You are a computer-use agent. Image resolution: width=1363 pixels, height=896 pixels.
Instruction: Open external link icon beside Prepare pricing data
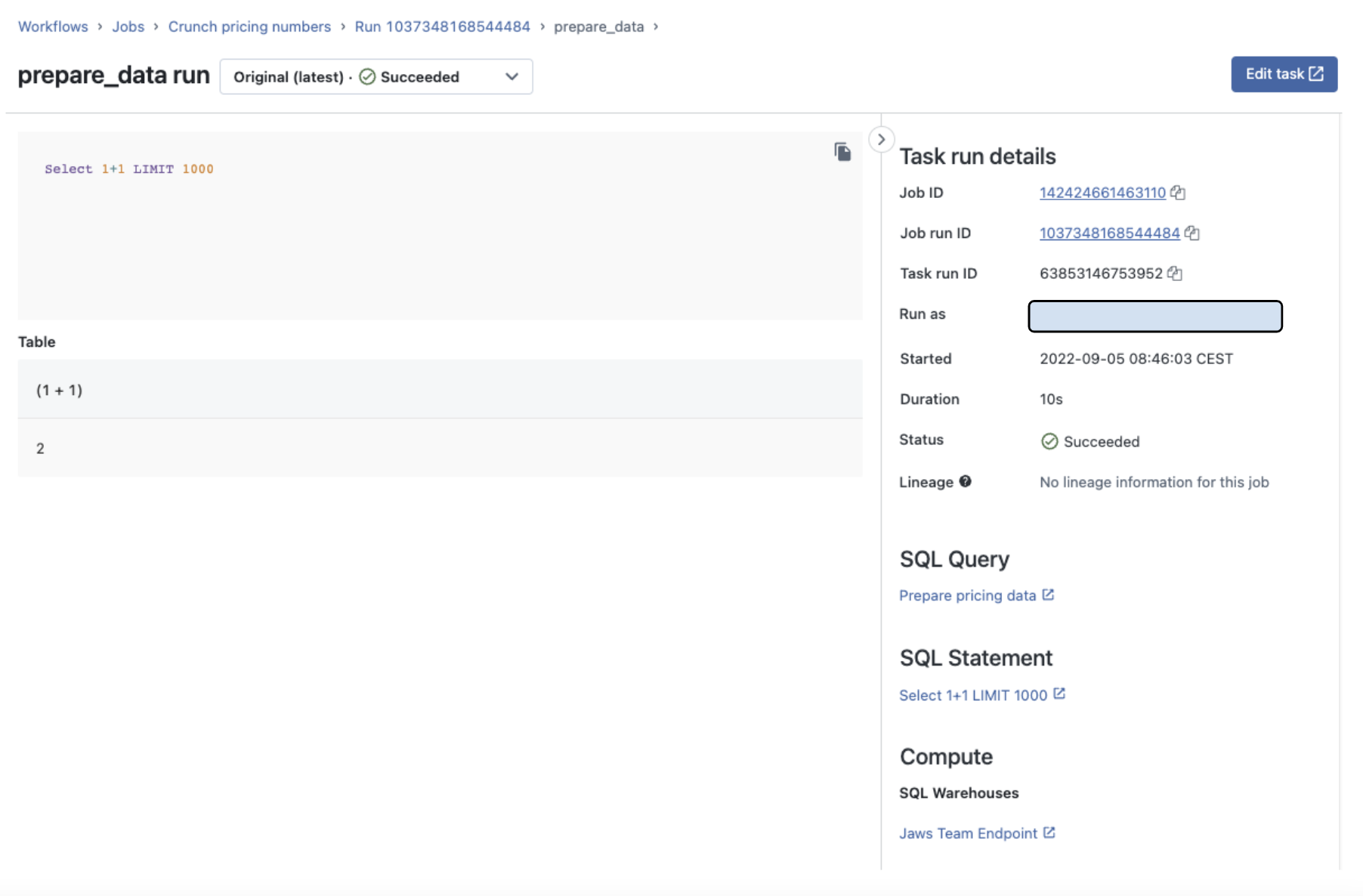point(1048,595)
